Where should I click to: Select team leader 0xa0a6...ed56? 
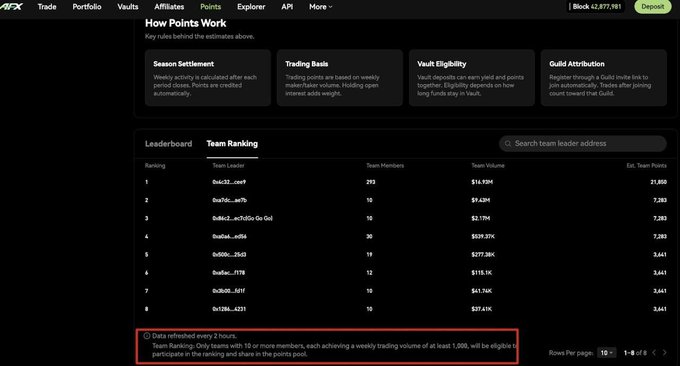point(229,237)
